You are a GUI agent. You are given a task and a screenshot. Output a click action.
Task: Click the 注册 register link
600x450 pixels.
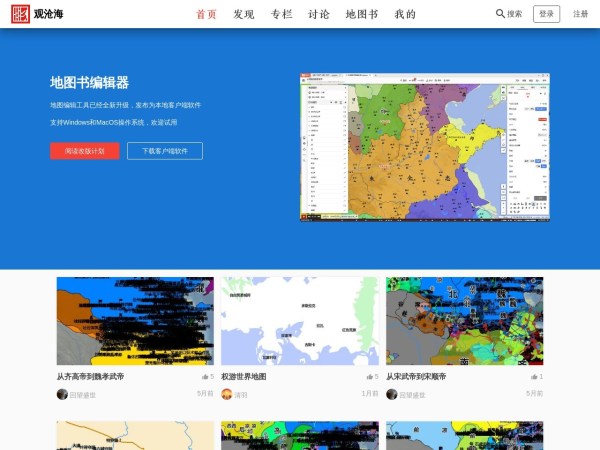(x=580, y=14)
